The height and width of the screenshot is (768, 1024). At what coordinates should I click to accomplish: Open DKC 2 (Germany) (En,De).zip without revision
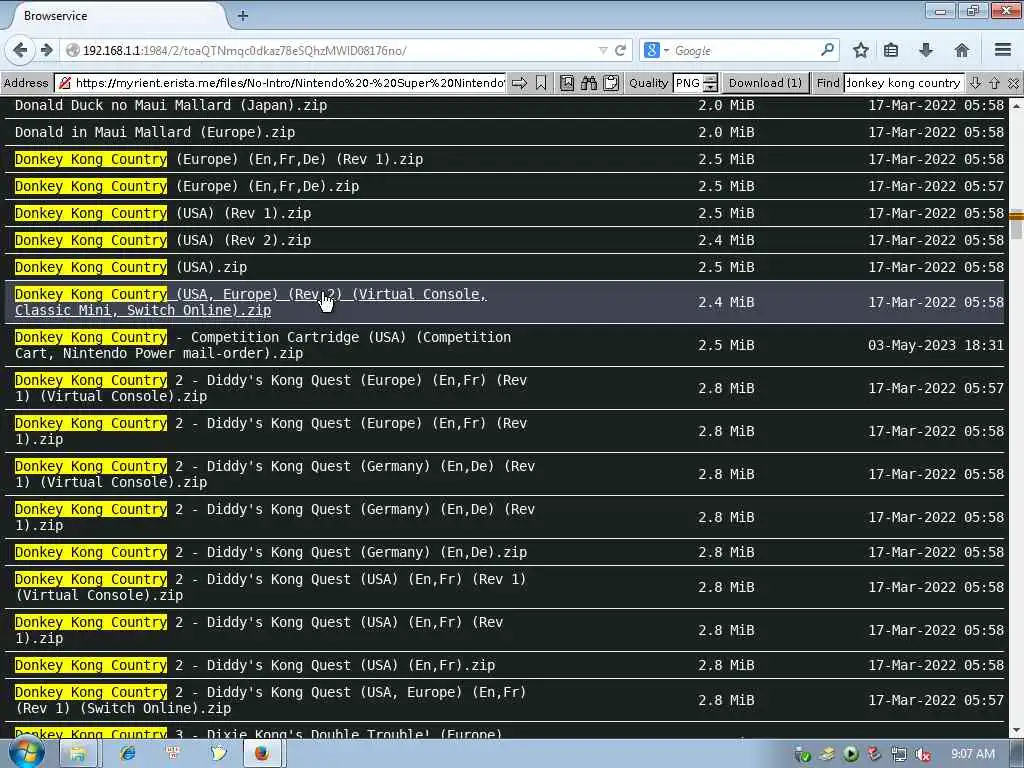coord(270,552)
